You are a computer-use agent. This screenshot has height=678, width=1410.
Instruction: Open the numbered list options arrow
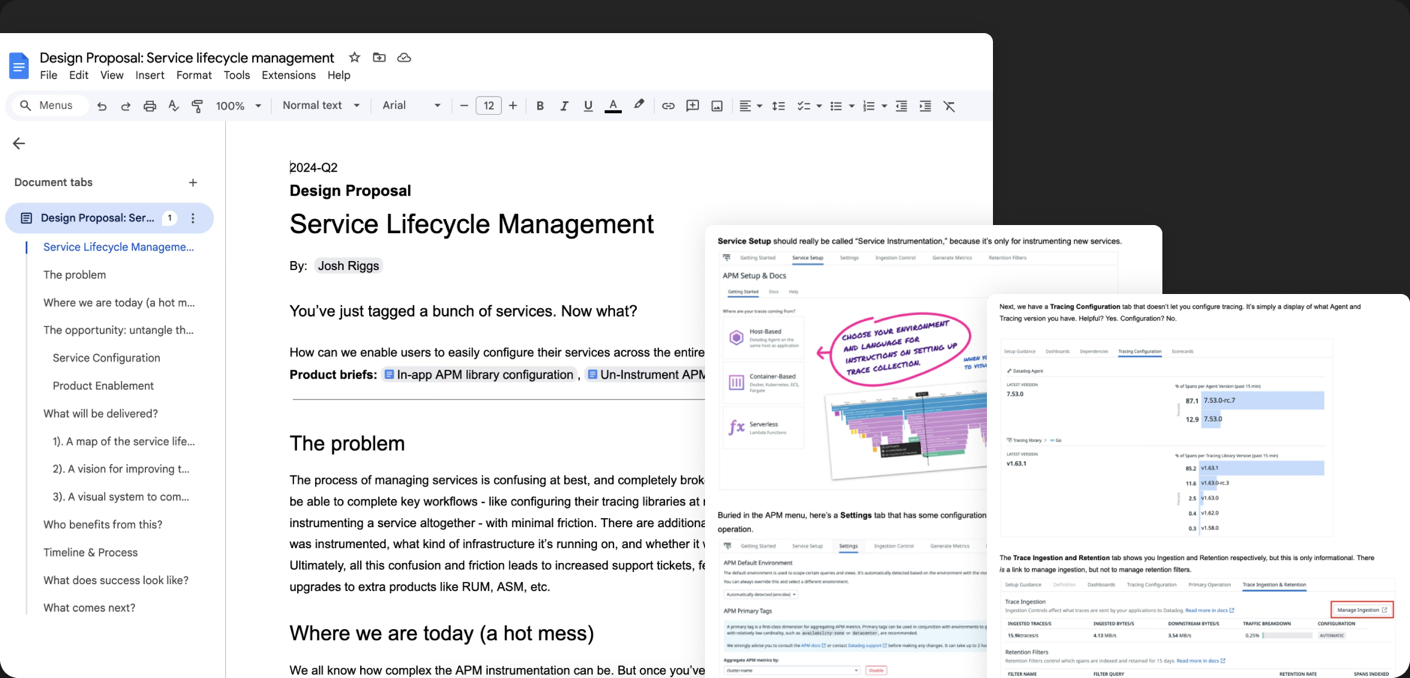coord(884,106)
